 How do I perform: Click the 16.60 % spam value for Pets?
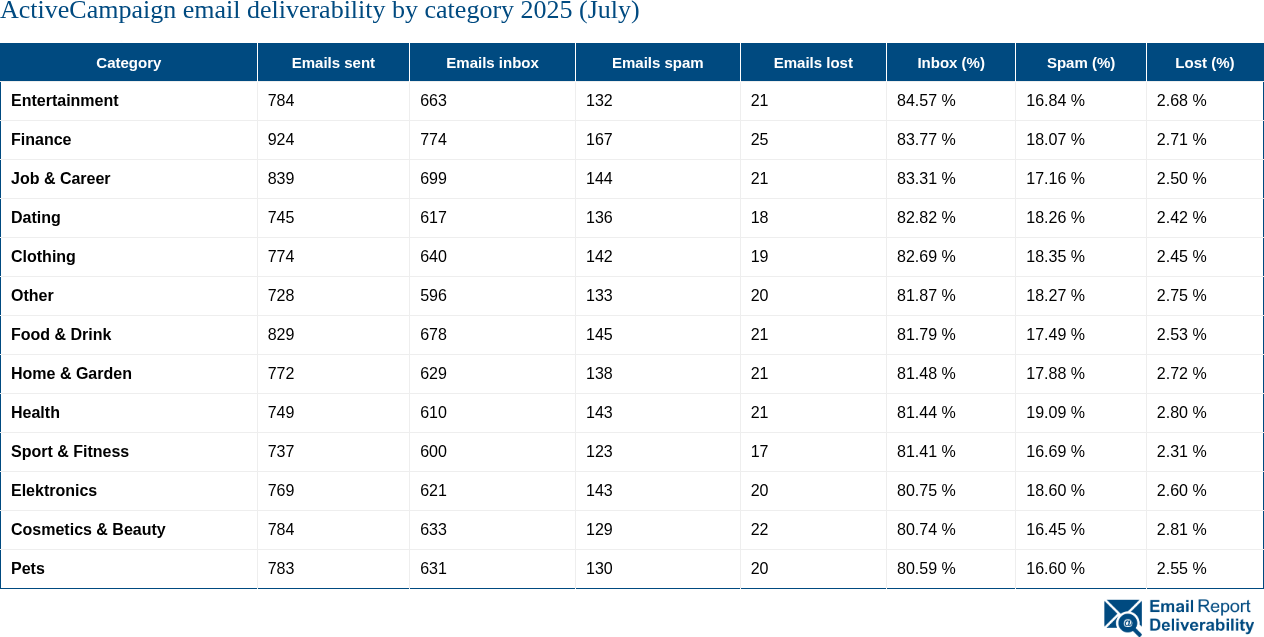click(1055, 569)
